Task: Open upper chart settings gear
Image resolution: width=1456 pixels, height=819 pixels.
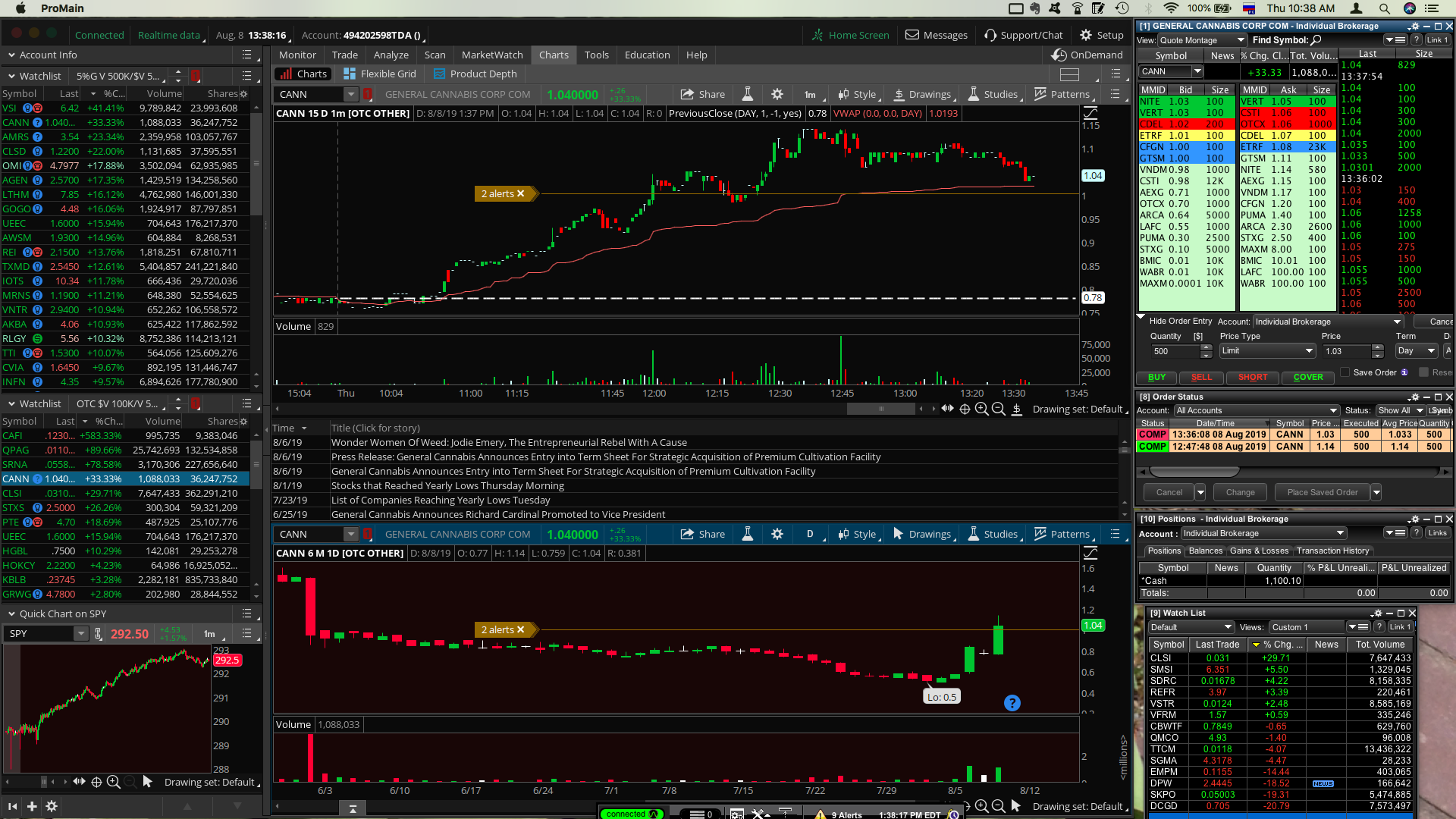Action: [x=777, y=95]
